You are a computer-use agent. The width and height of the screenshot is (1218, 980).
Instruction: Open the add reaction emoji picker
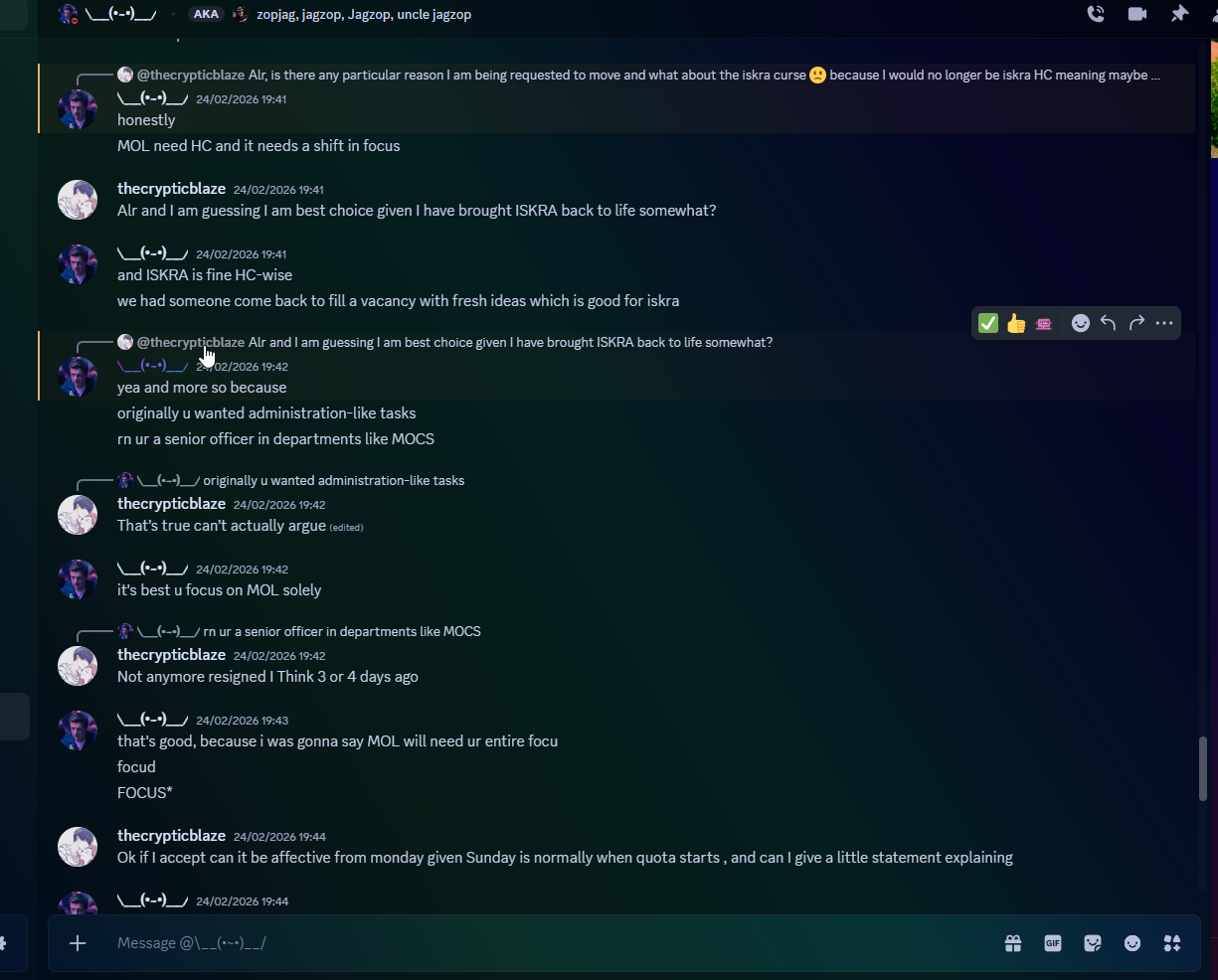[x=1081, y=323]
